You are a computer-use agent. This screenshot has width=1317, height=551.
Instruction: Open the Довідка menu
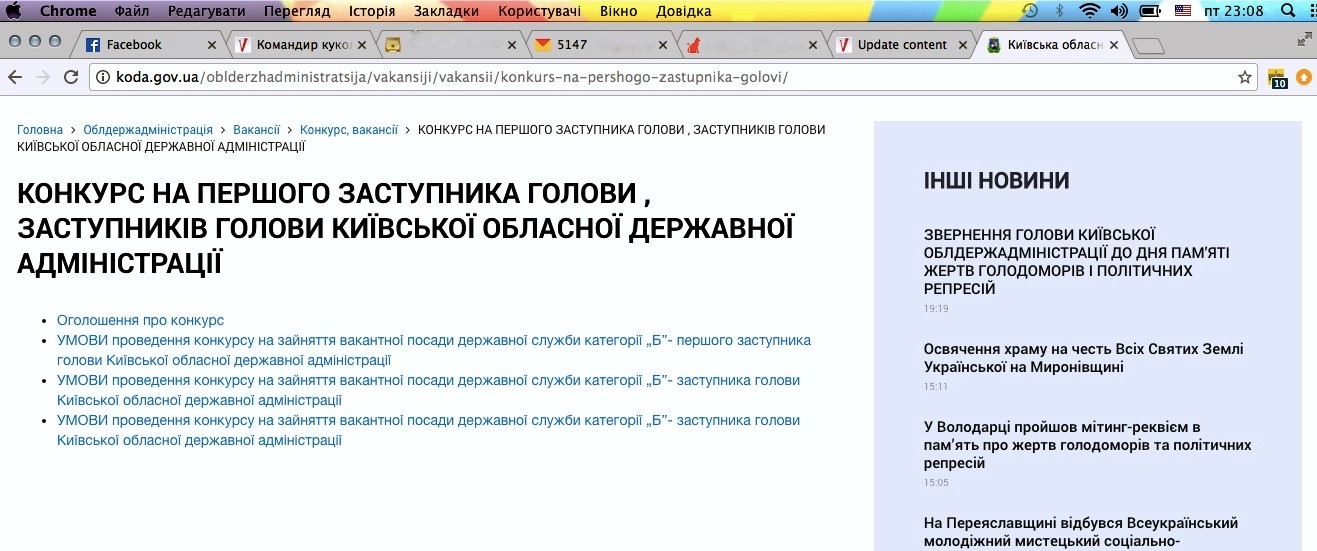click(x=684, y=11)
